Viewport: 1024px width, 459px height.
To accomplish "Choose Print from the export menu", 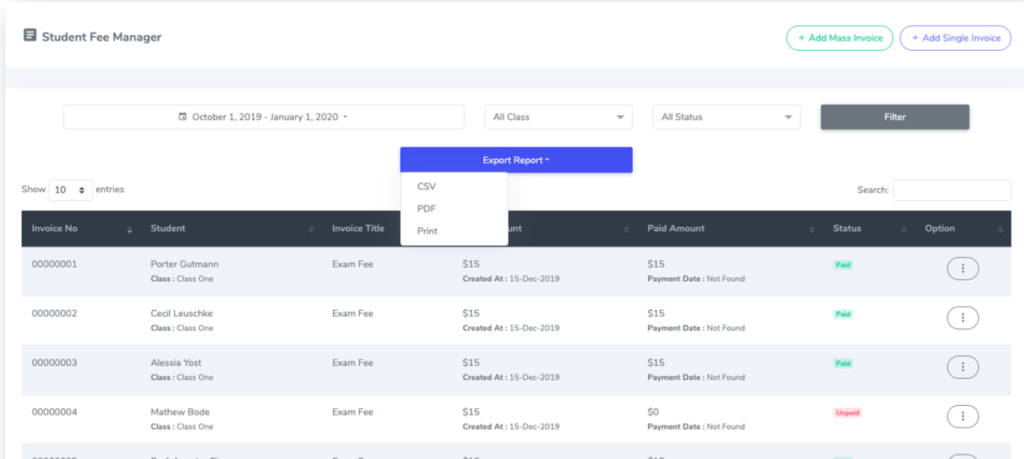I will click(x=427, y=231).
